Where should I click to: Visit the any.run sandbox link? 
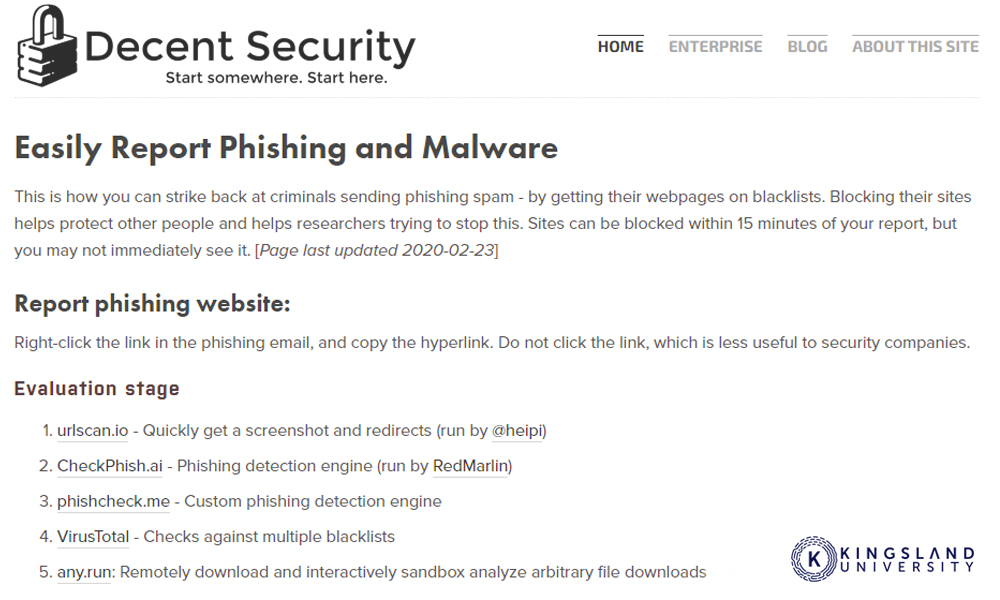point(85,573)
